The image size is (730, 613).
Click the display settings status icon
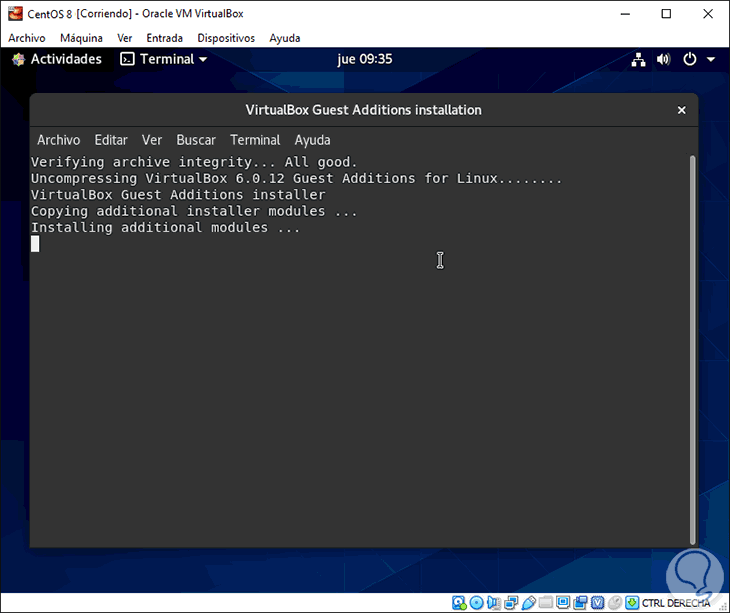(x=563, y=603)
